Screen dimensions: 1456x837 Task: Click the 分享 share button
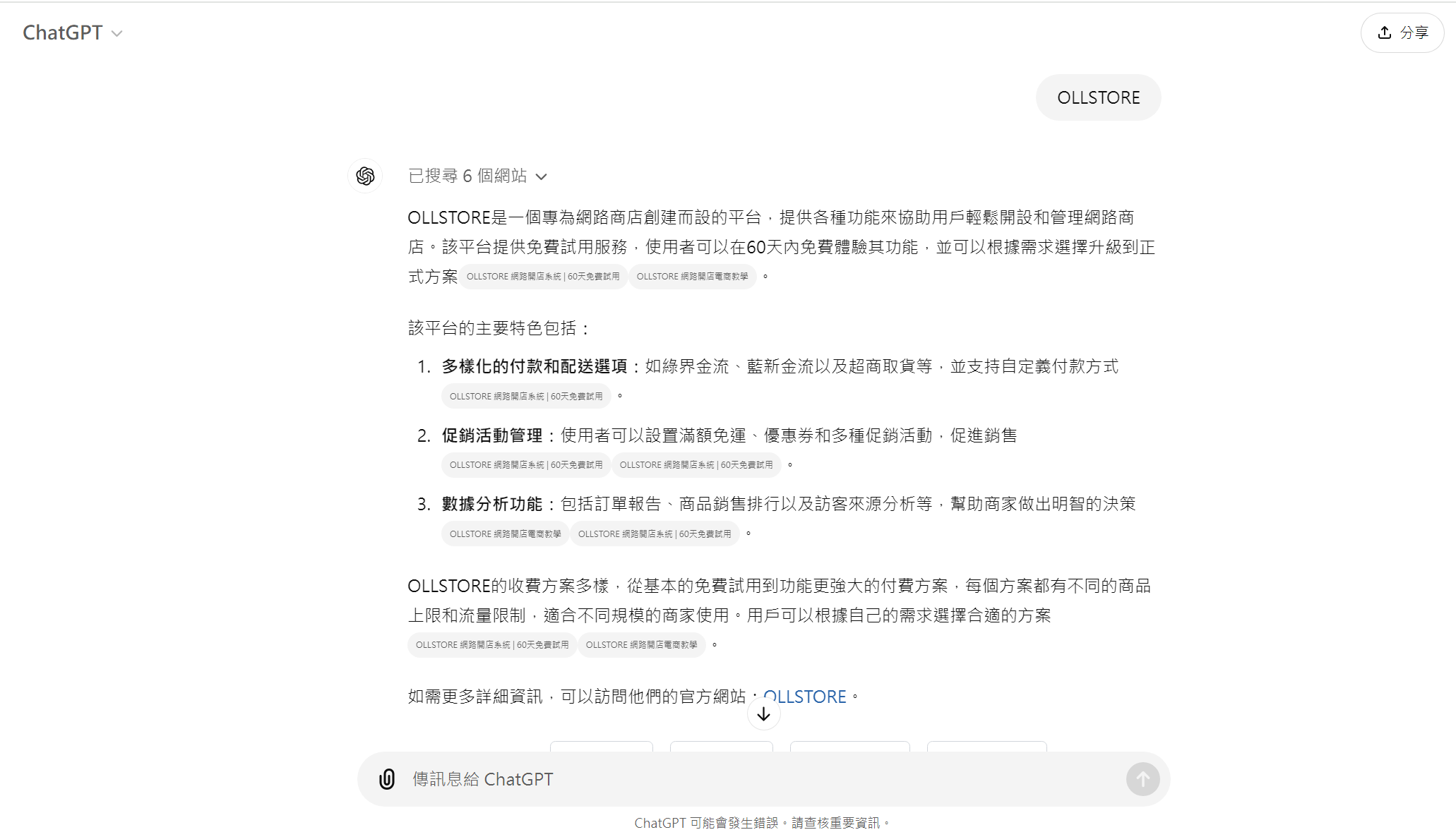[1402, 32]
